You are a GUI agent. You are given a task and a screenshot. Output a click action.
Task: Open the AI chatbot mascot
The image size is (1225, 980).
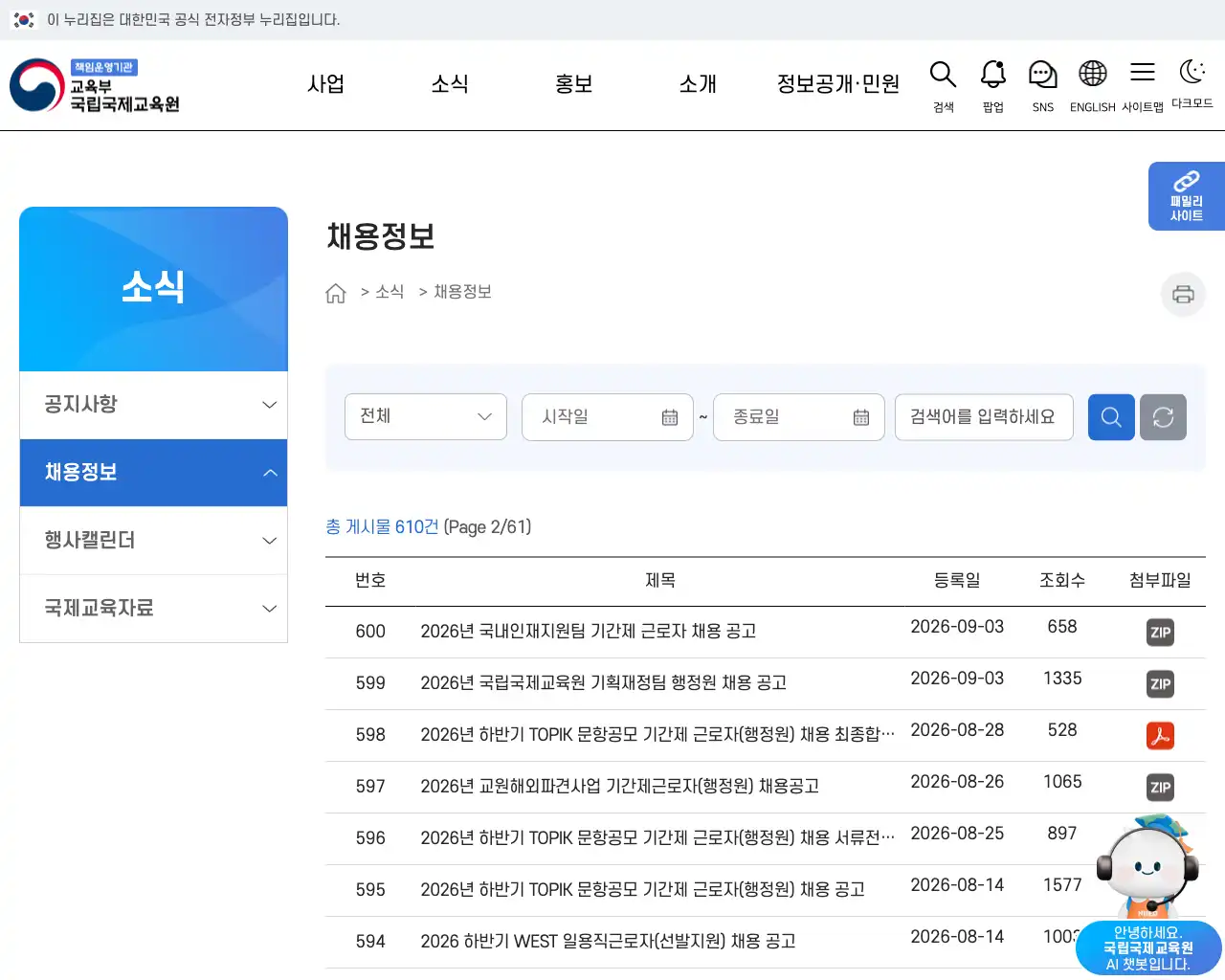(x=1148, y=895)
